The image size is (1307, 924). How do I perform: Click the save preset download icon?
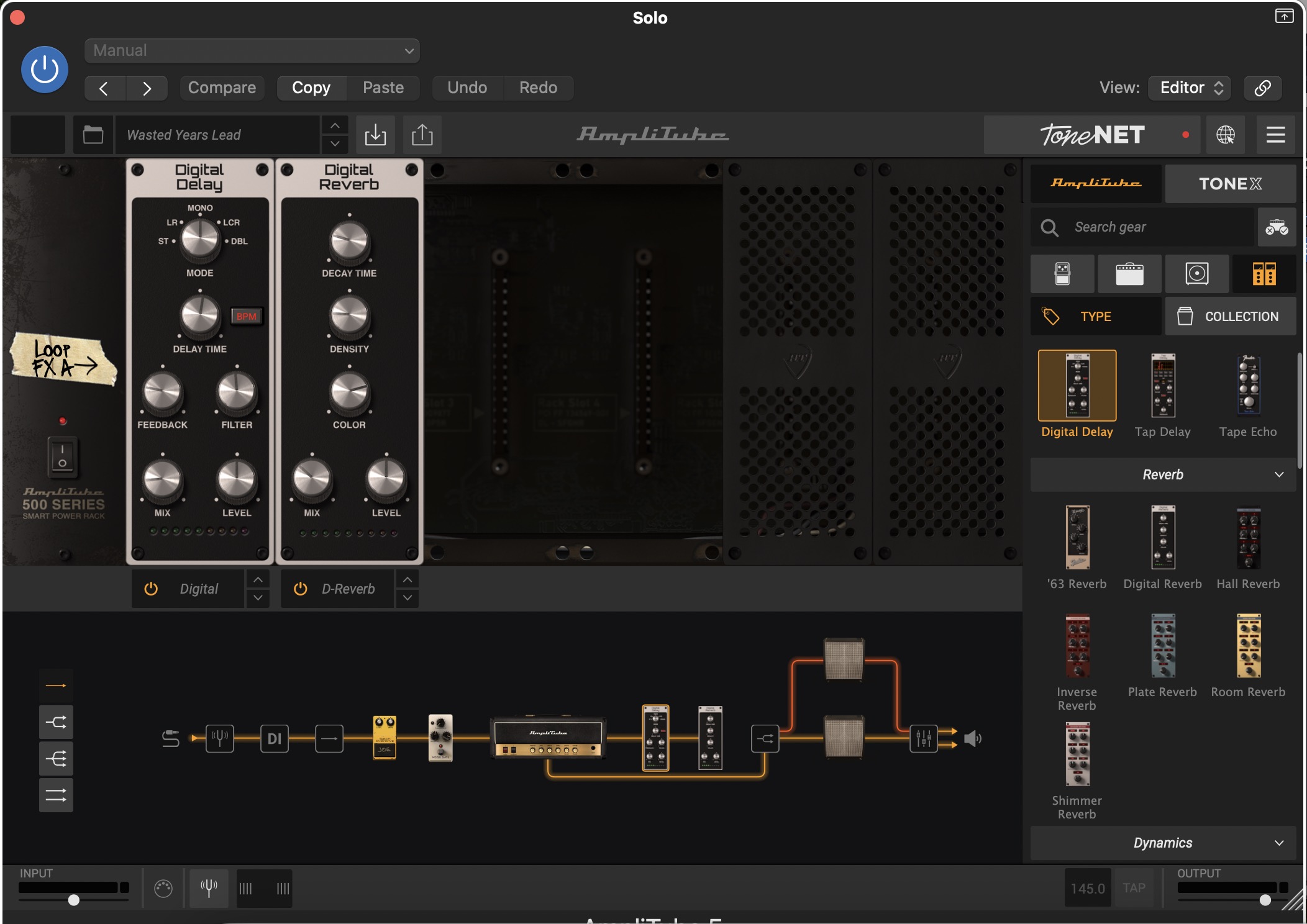375,135
